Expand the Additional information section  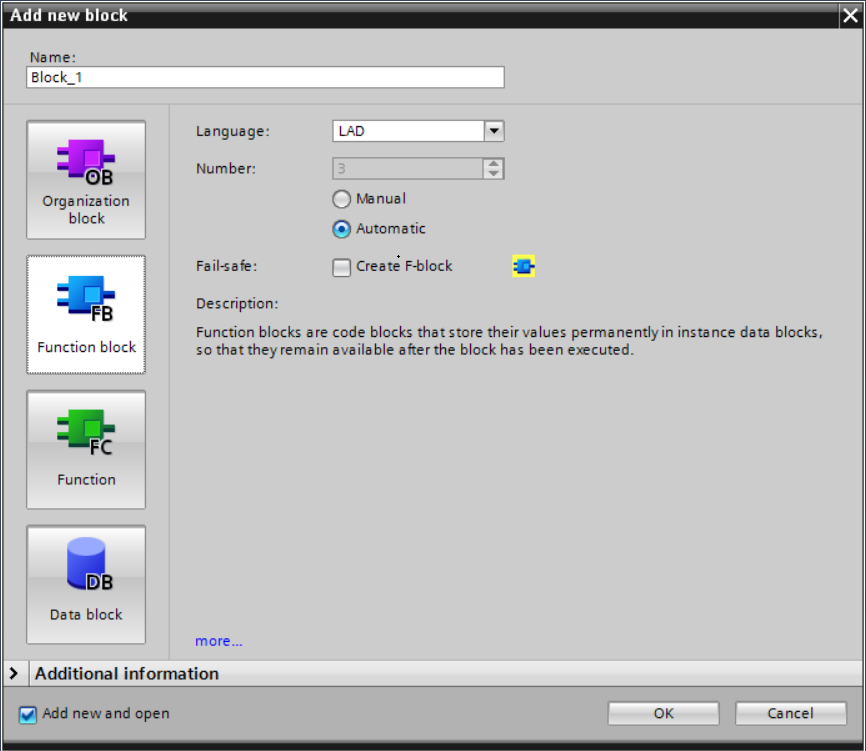pyautogui.click(x=14, y=674)
